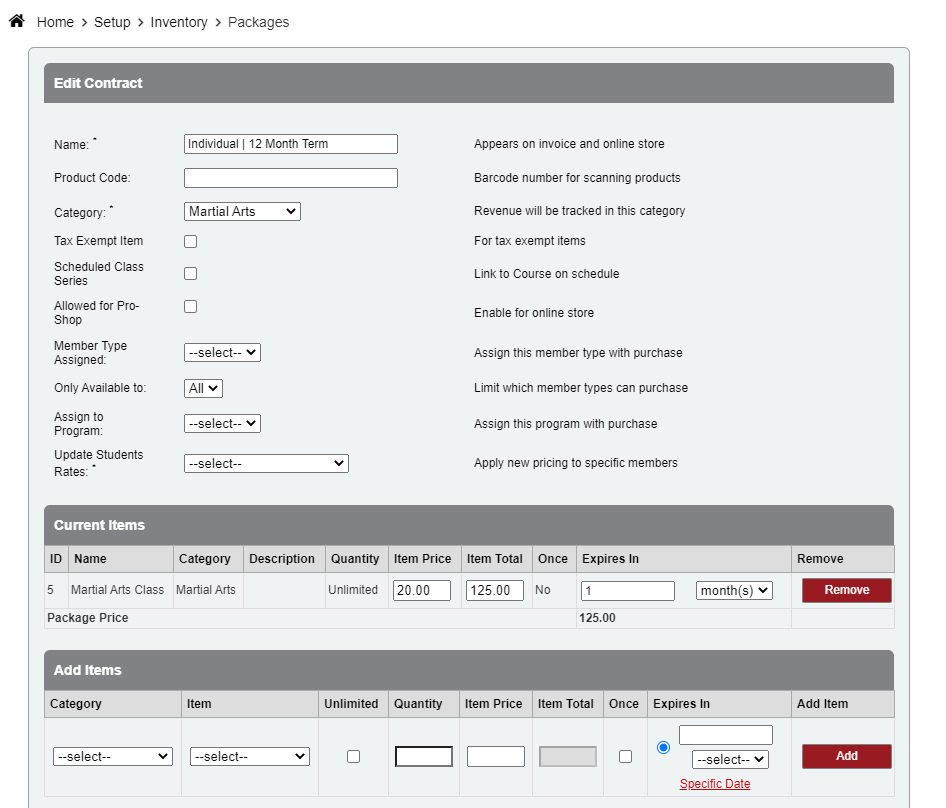The image size is (946, 808).
Task: Check the Tax Exempt Item checkbox
Action: tap(191, 241)
